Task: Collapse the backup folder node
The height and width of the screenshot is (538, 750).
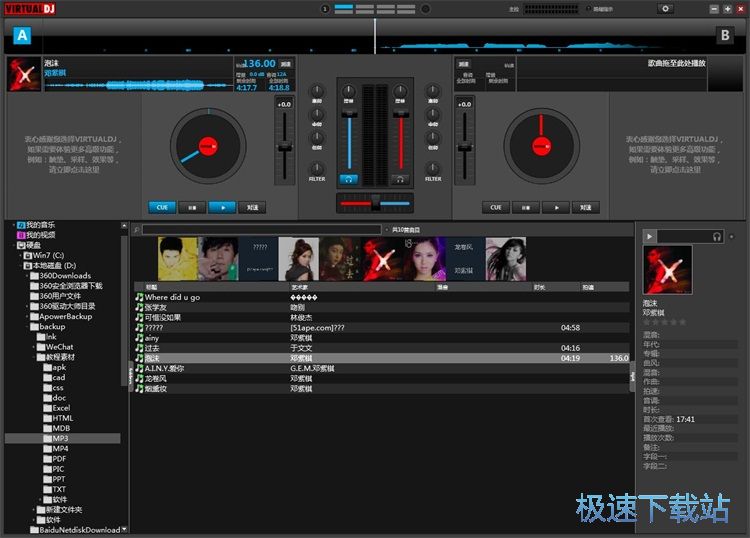Action: pos(27,327)
